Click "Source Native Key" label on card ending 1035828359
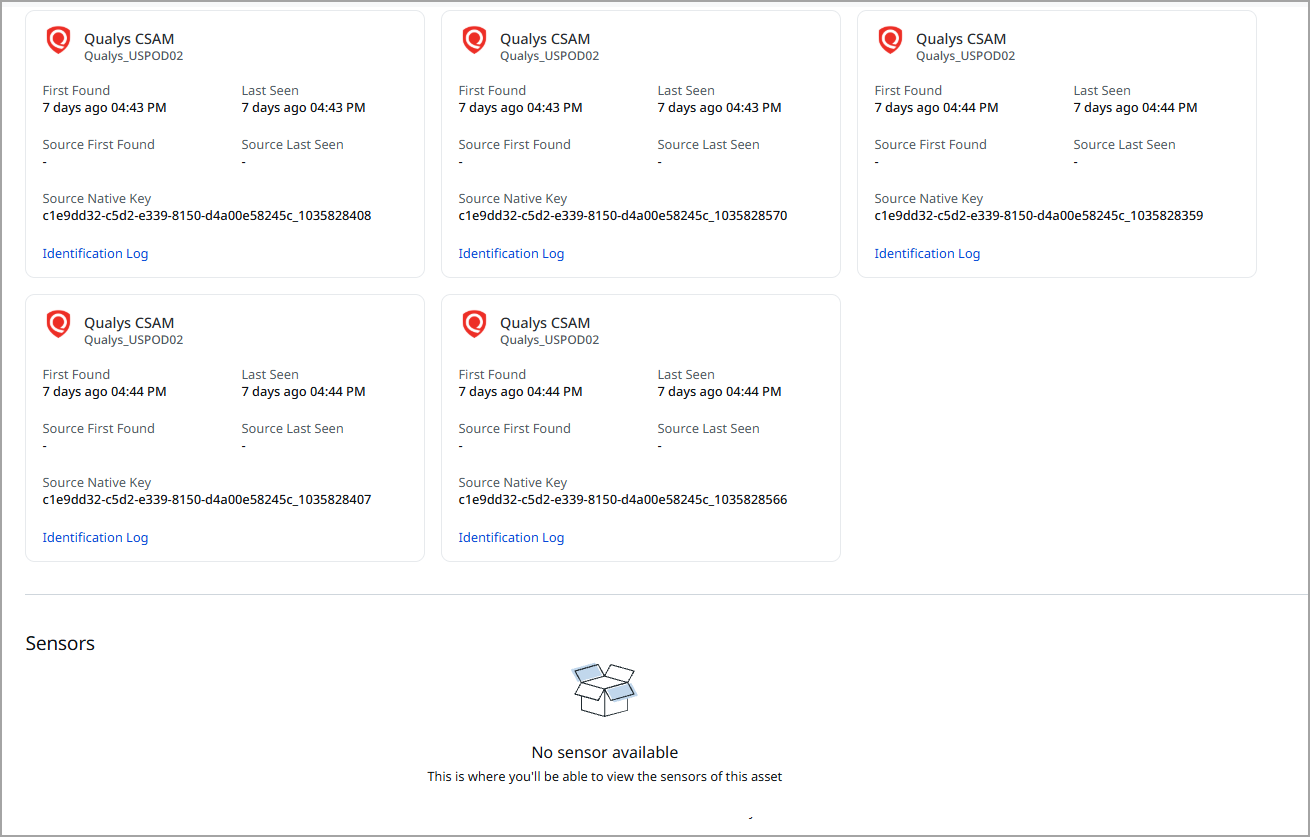Screen dimensions: 1310x837 click(929, 199)
